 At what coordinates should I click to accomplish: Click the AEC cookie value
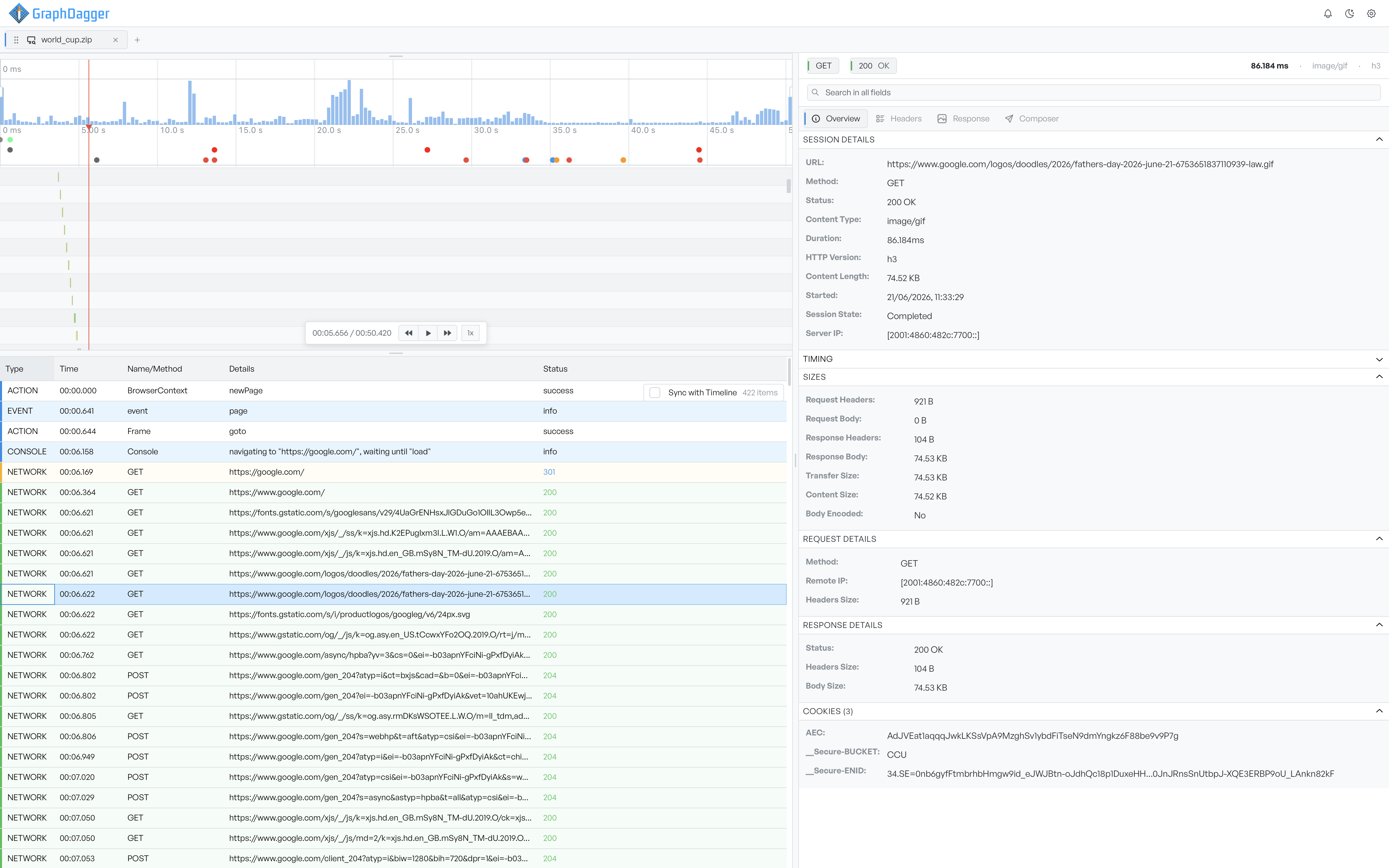[1032, 736]
